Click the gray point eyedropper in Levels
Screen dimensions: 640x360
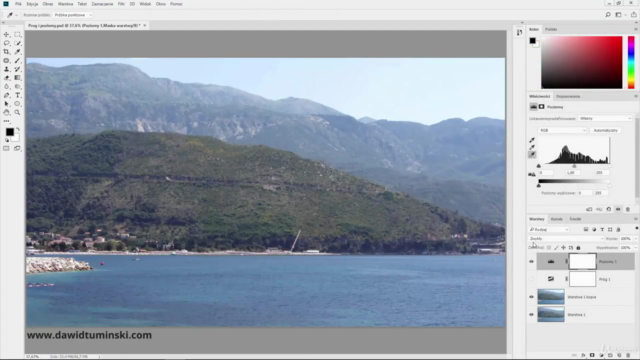532,147
